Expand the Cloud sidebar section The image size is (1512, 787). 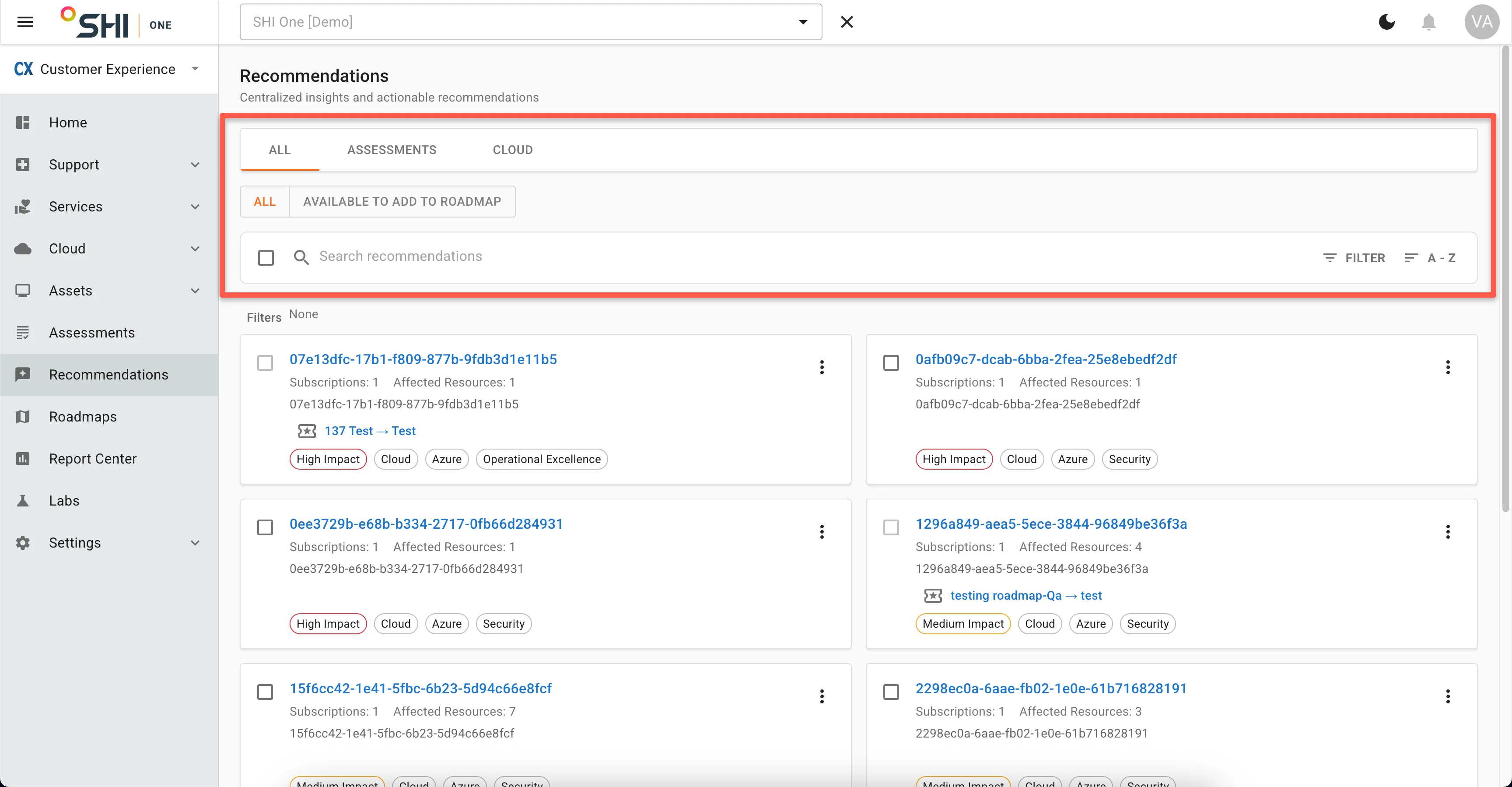point(195,249)
